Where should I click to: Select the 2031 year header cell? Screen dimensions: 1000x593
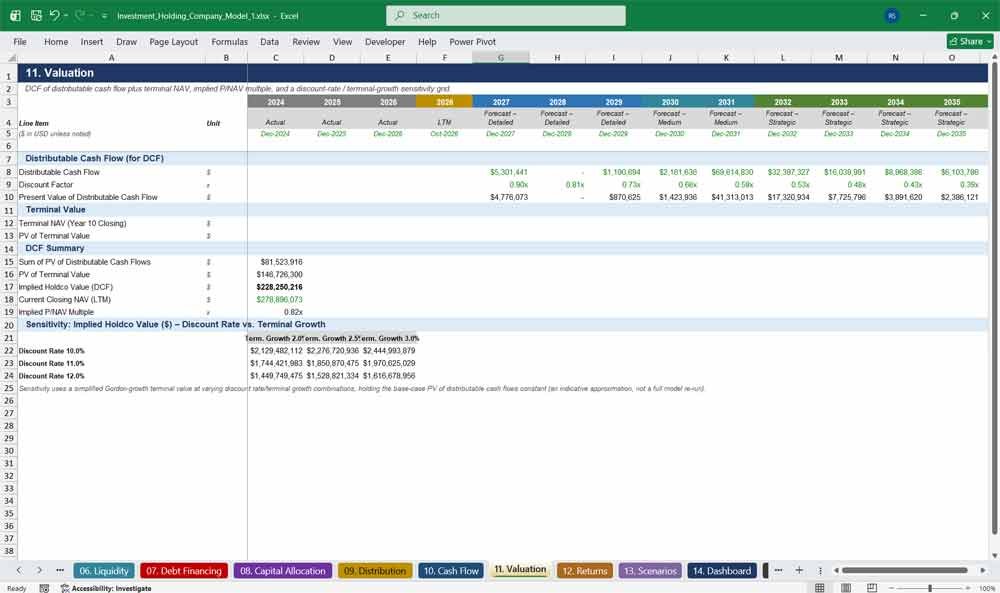tap(726, 102)
